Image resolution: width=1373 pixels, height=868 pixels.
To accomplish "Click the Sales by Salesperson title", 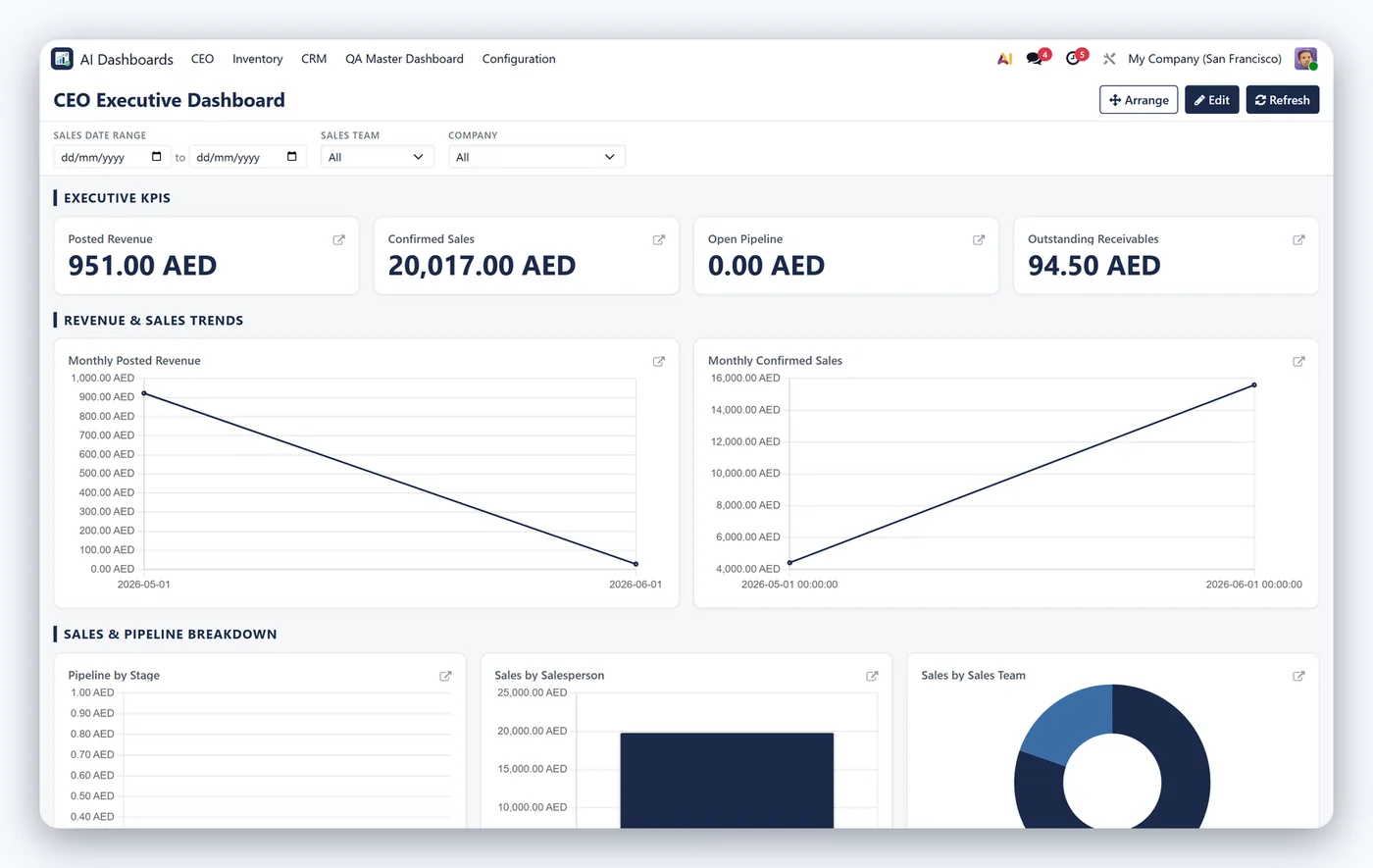I will tap(549, 676).
